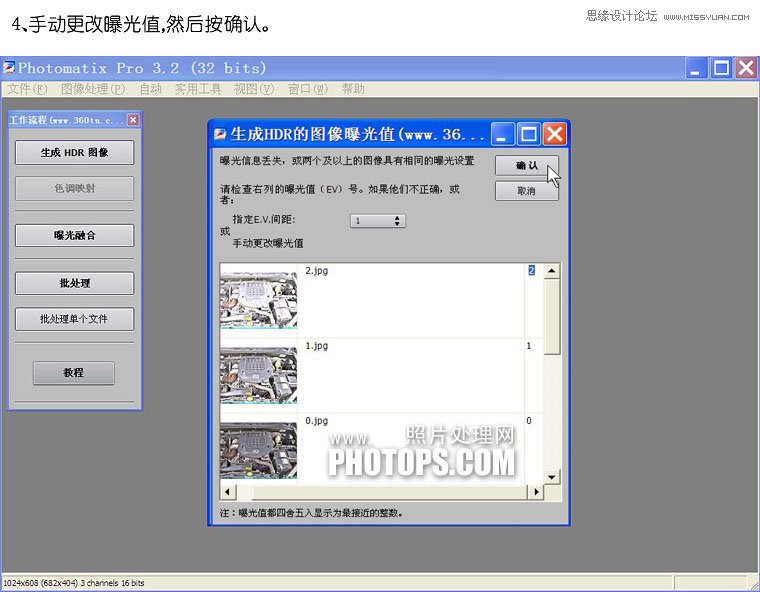This screenshot has height=592, width=760.
Task: Minimize the Photomatix Pro main window
Action: tap(696, 68)
